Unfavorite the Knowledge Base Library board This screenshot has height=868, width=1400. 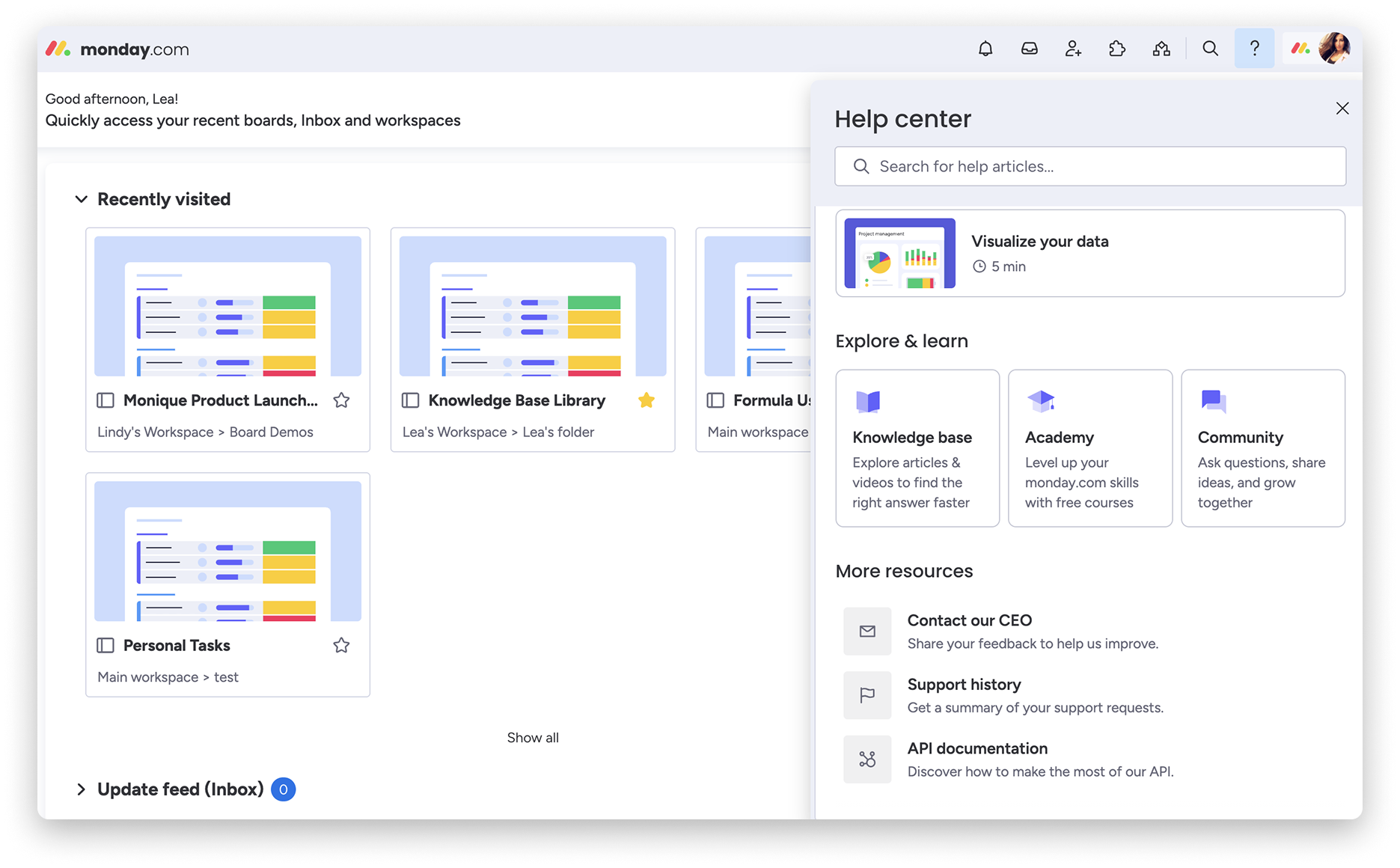point(646,400)
